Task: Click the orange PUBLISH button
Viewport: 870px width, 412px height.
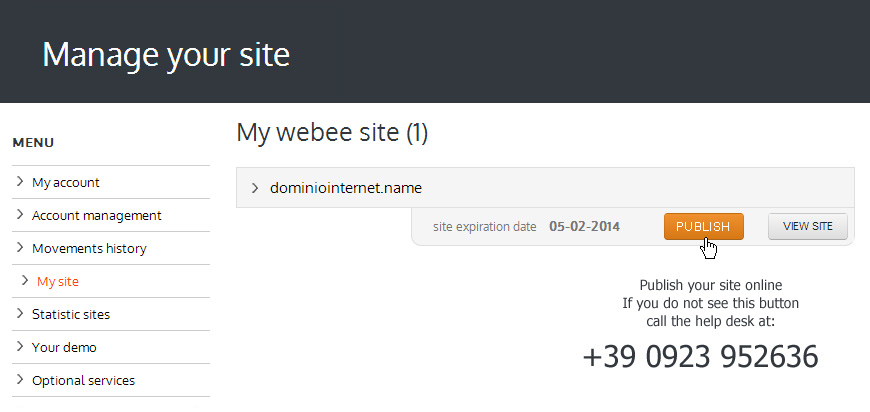Action: click(704, 227)
